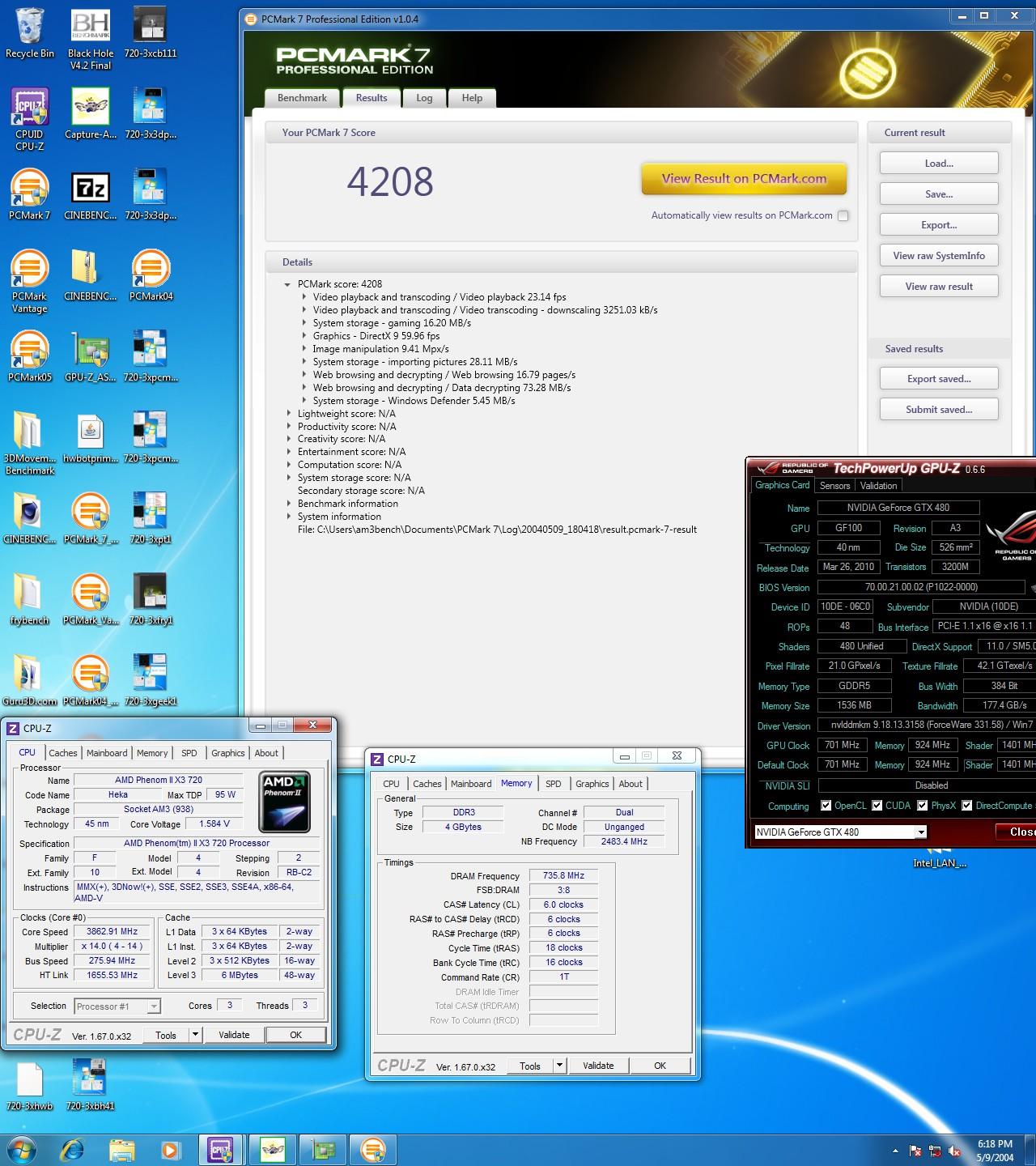The image size is (1036, 1166).
Task: Open the PCMark04 desktop shortcut
Action: tap(151, 276)
